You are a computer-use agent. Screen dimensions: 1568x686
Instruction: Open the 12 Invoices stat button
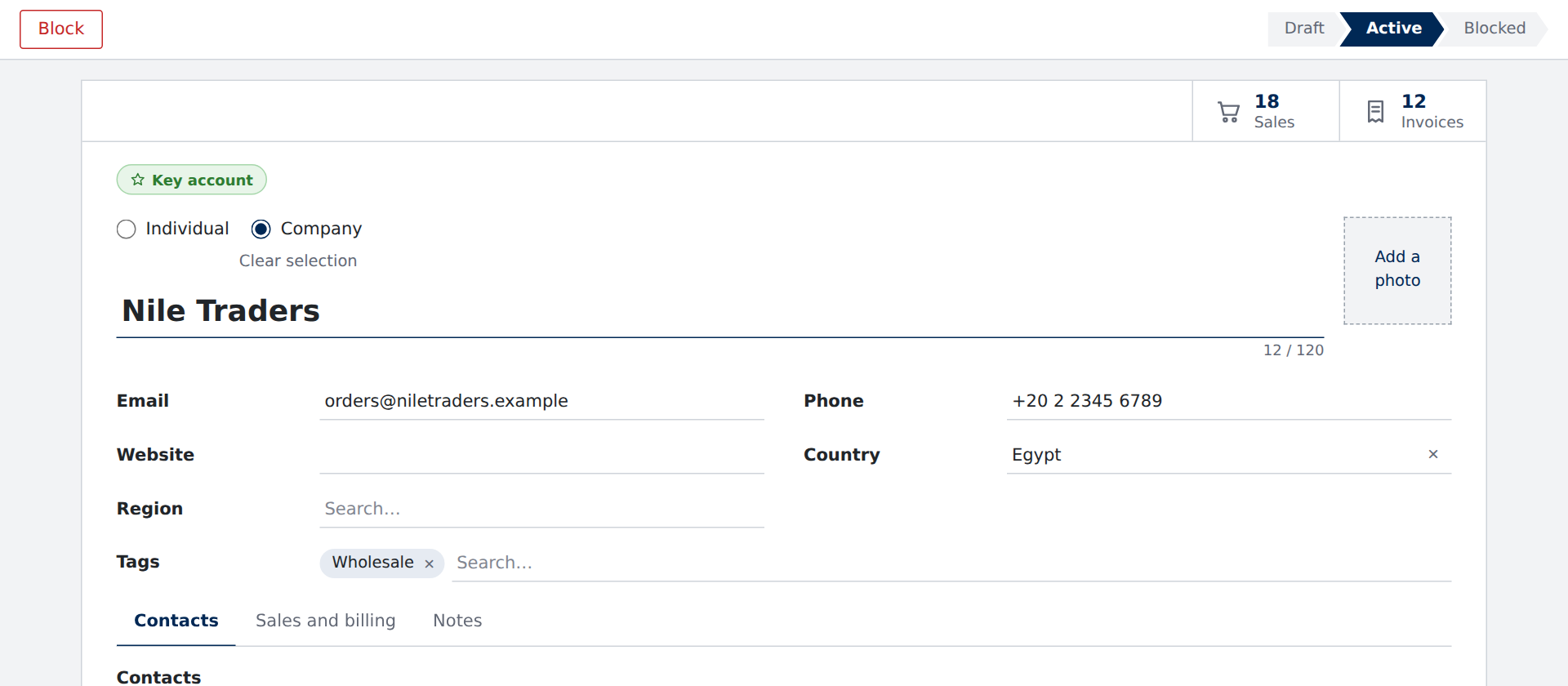coord(1413,111)
